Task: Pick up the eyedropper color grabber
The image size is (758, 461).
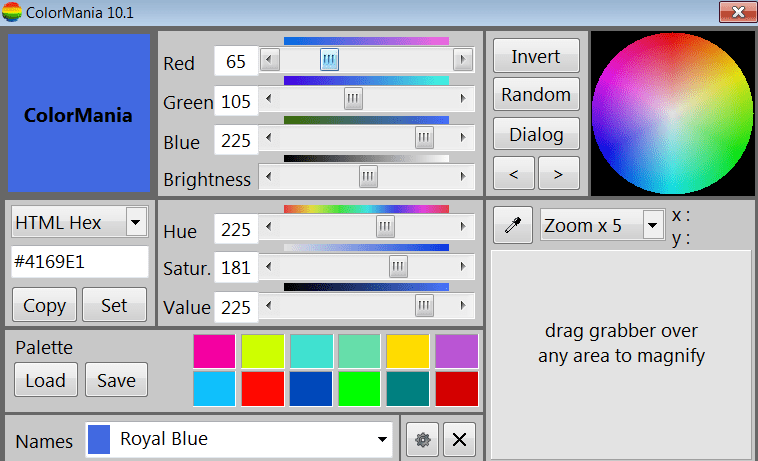Action: tap(513, 225)
